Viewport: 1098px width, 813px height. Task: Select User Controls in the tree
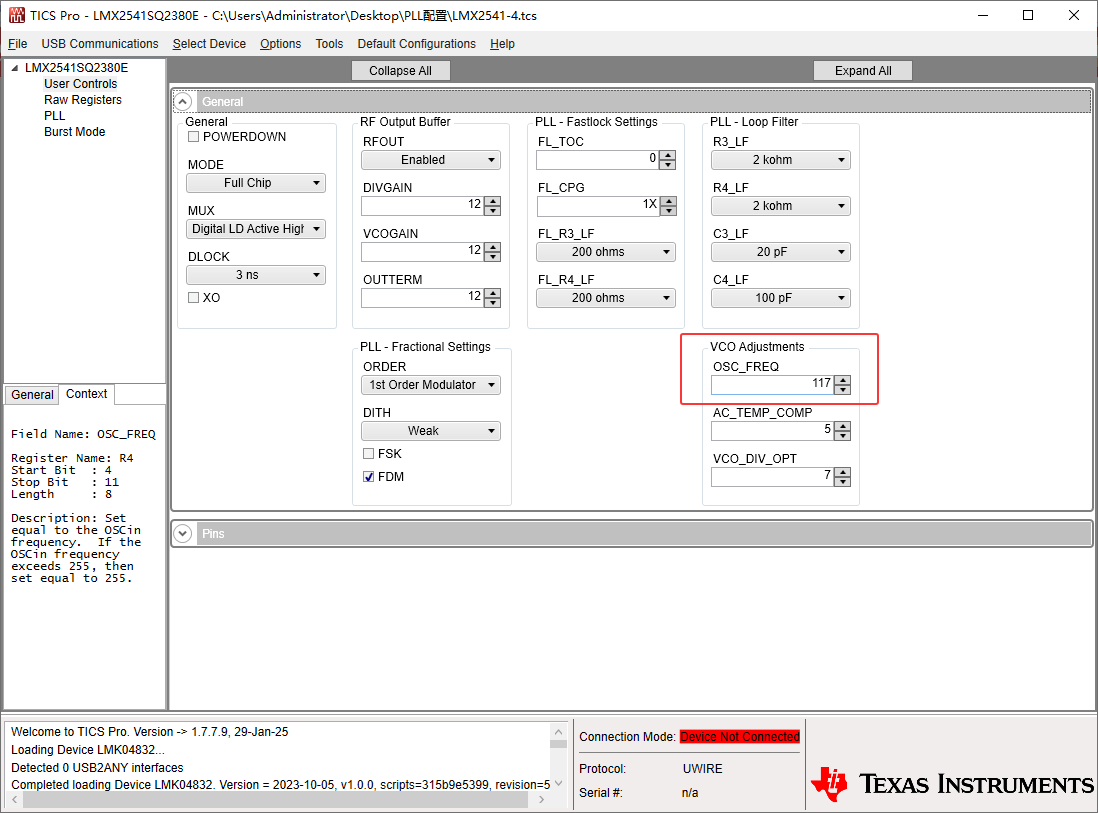point(81,84)
